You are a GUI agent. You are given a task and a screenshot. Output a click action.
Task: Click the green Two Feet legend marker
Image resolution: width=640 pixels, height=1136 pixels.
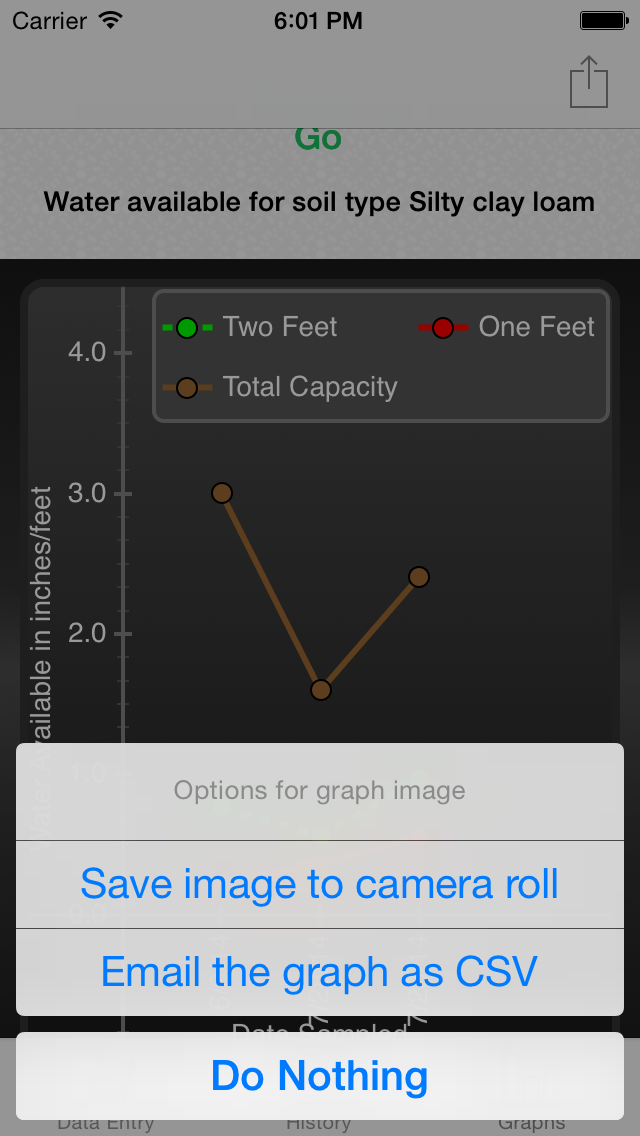click(187, 327)
